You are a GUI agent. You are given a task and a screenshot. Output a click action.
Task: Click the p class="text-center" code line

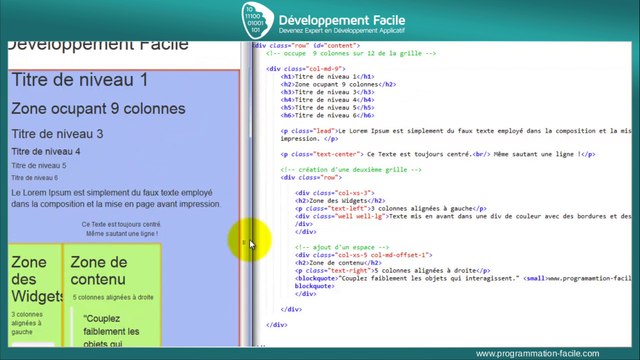click(x=438, y=154)
